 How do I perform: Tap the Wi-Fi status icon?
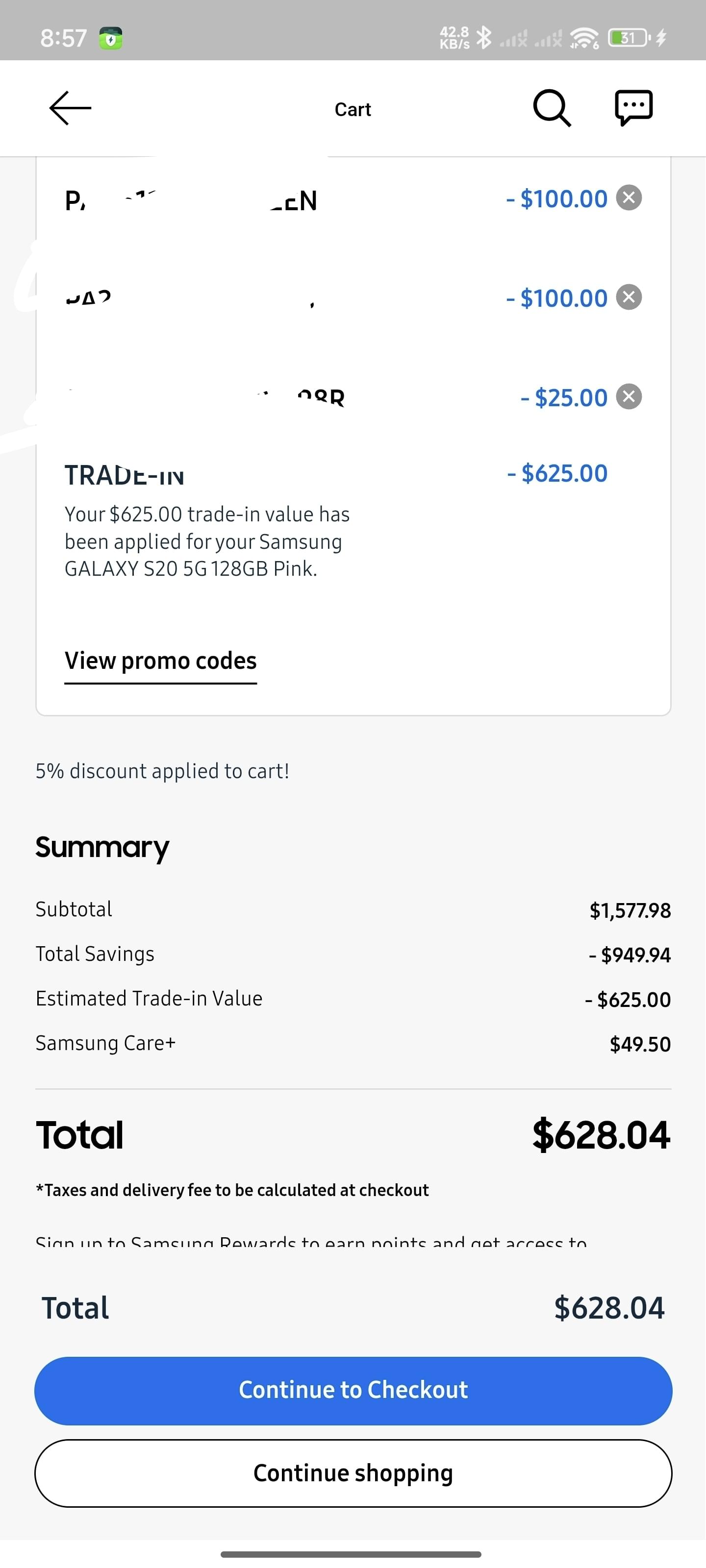pos(584,38)
